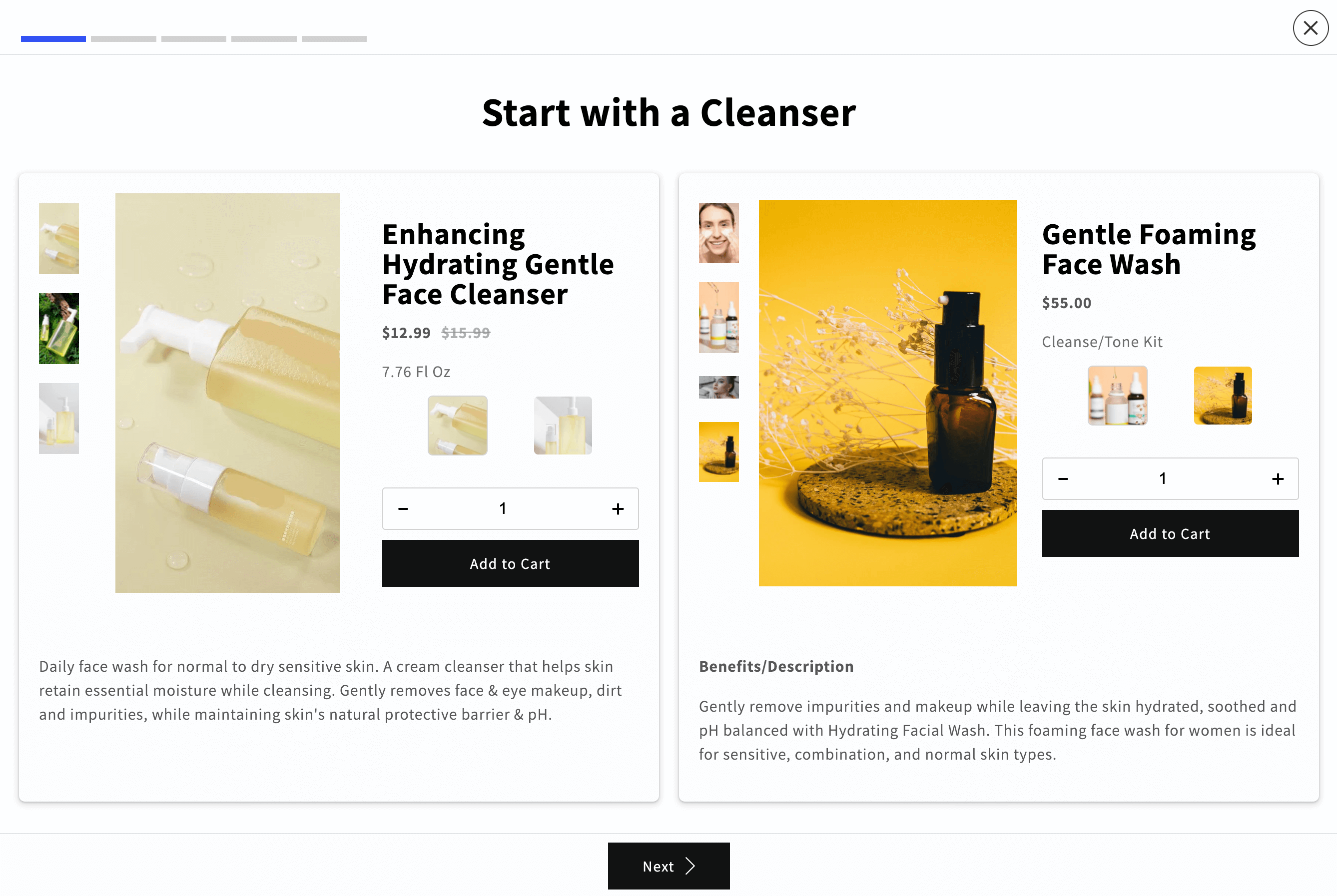Choose the Cleanse/Tone Kit variant swatch
The width and height of the screenshot is (1337, 896).
(x=1117, y=396)
